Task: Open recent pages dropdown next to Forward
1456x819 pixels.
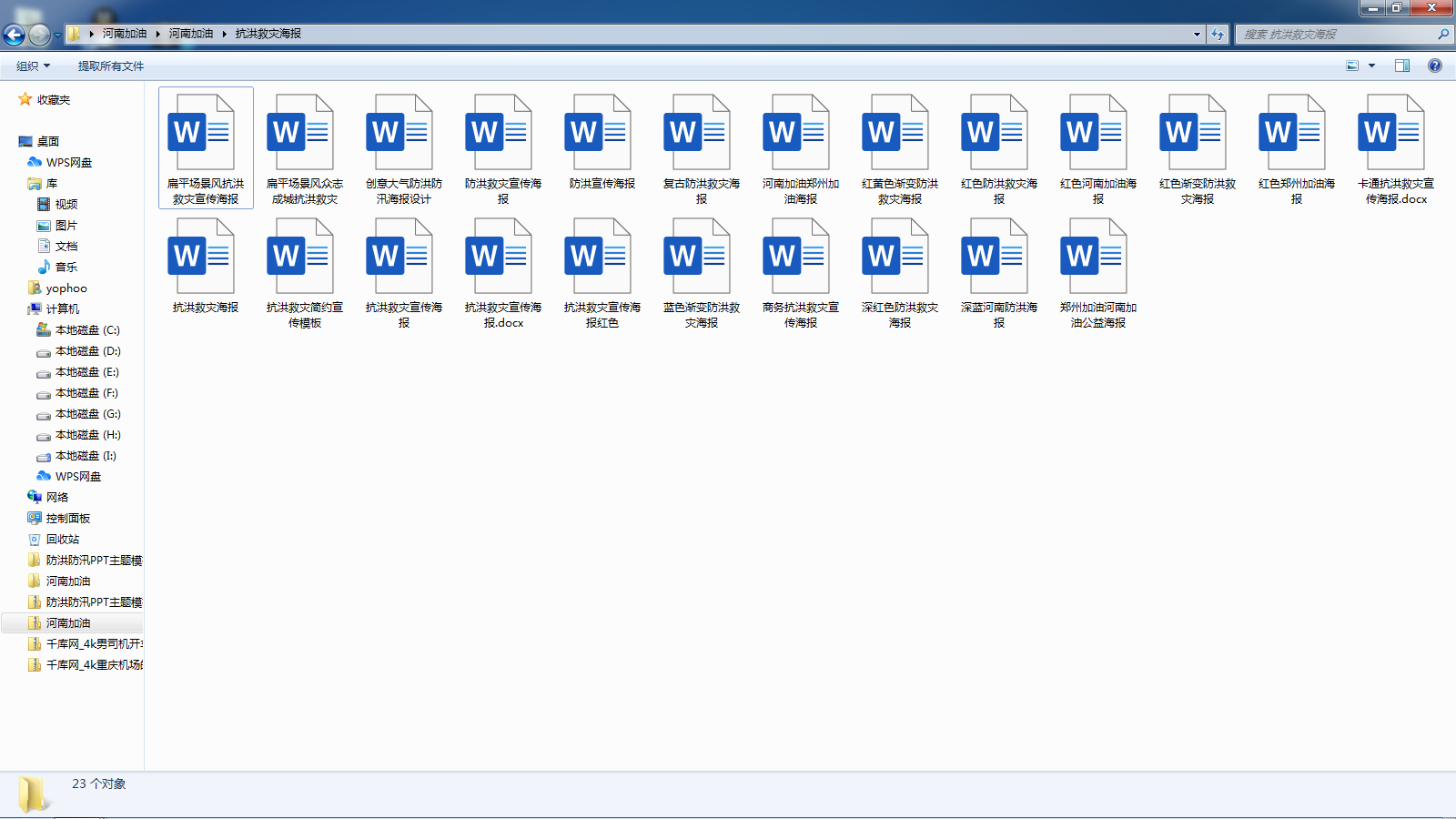Action: click(x=57, y=35)
